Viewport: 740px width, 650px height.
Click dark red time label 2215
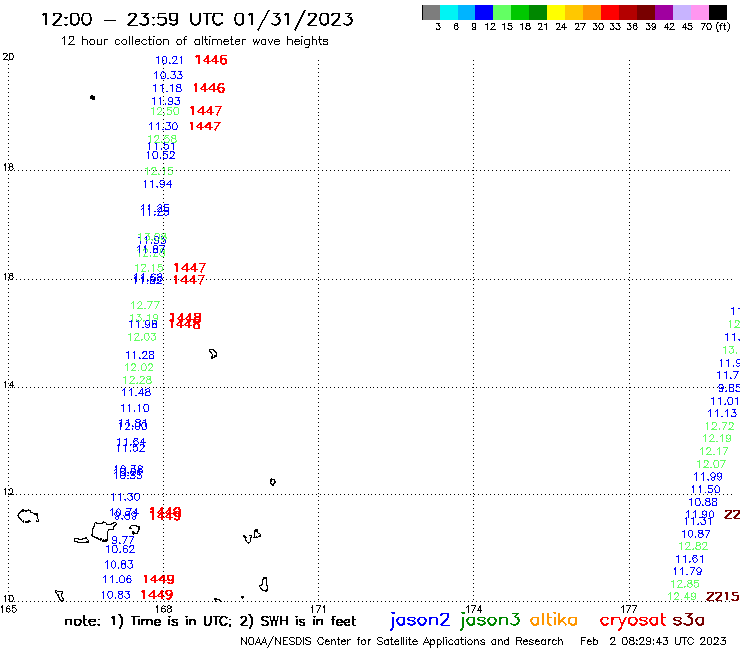tap(723, 597)
